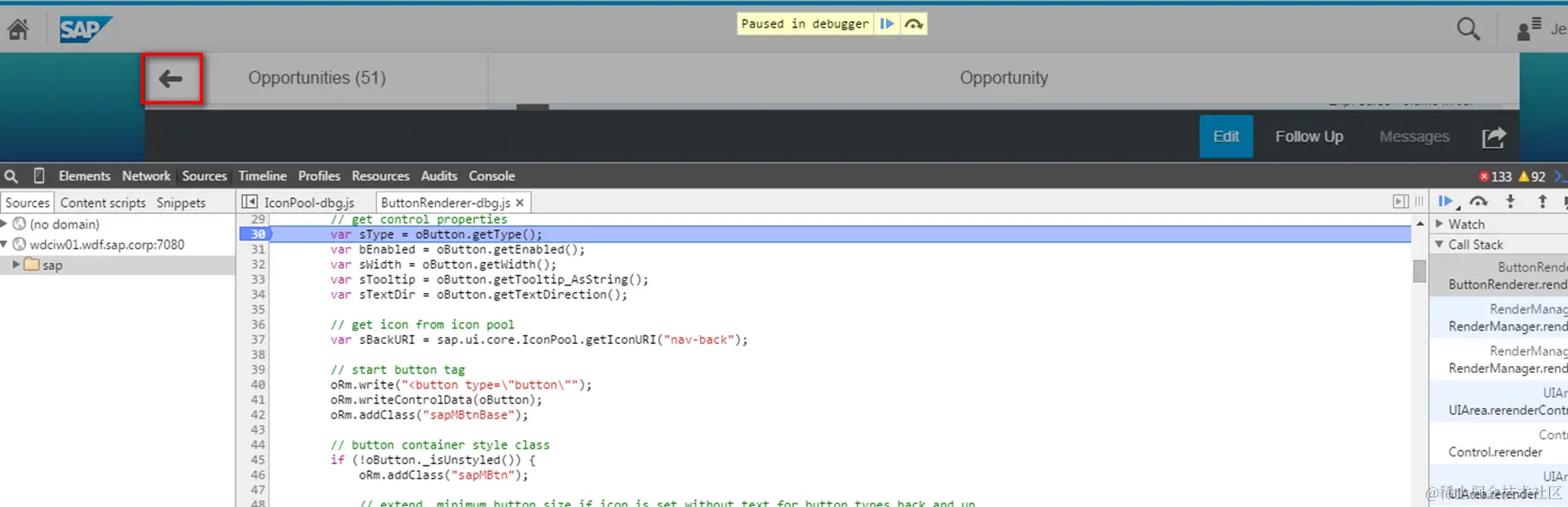Expand the sap folder
The height and width of the screenshot is (507, 1568).
point(15,265)
